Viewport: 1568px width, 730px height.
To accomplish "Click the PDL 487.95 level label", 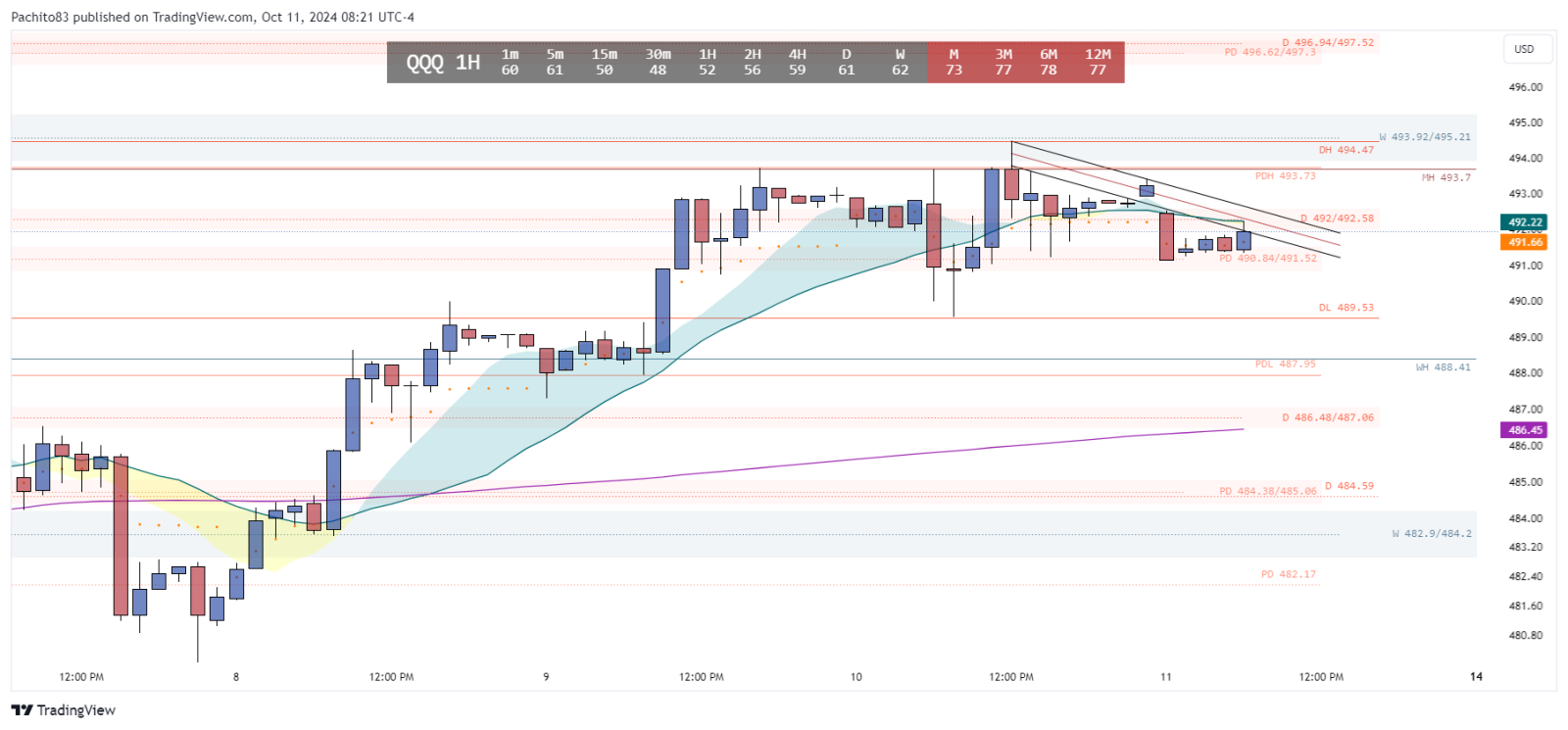I will click(x=1285, y=365).
